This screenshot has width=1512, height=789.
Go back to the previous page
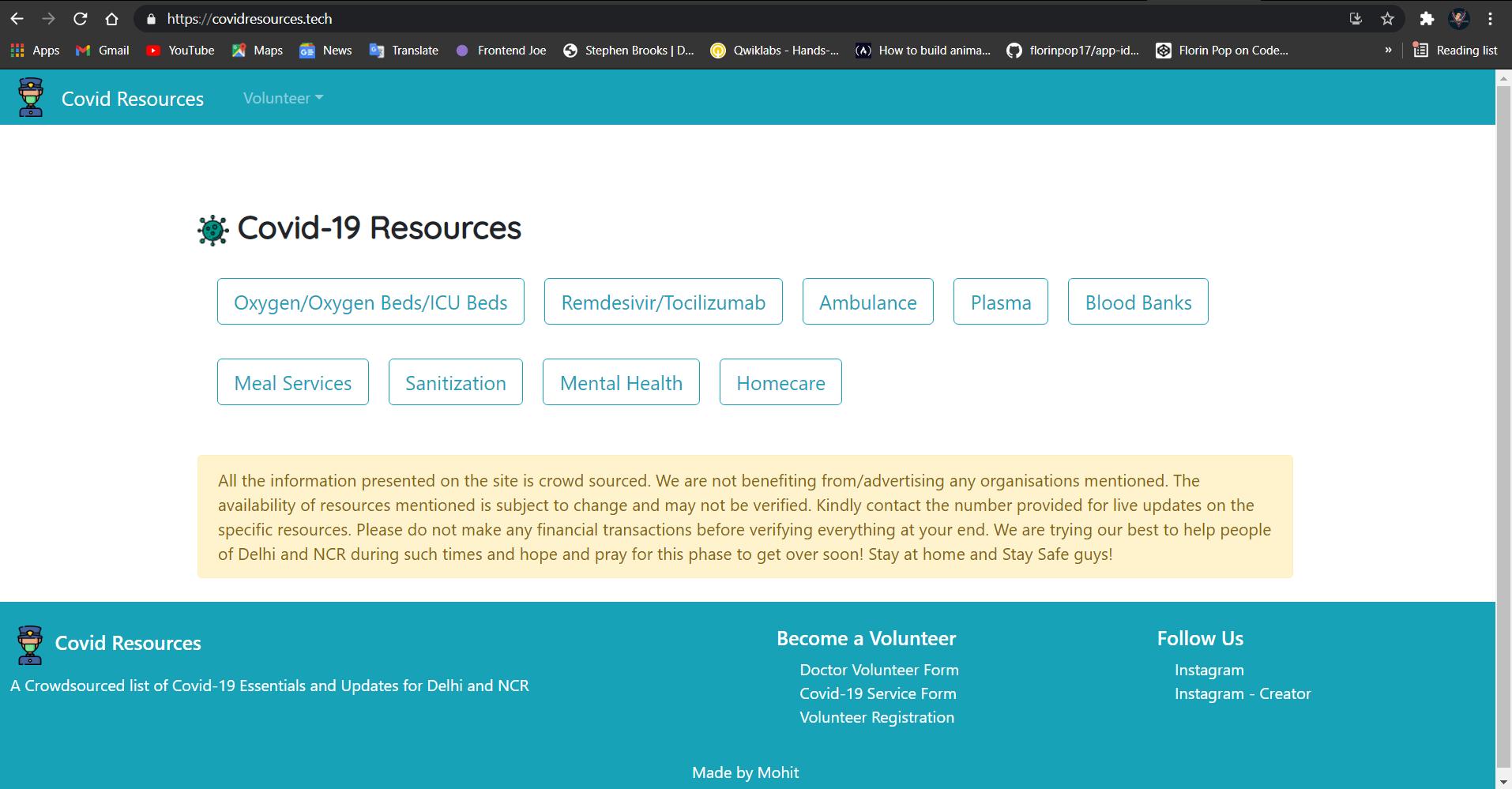(x=16, y=19)
